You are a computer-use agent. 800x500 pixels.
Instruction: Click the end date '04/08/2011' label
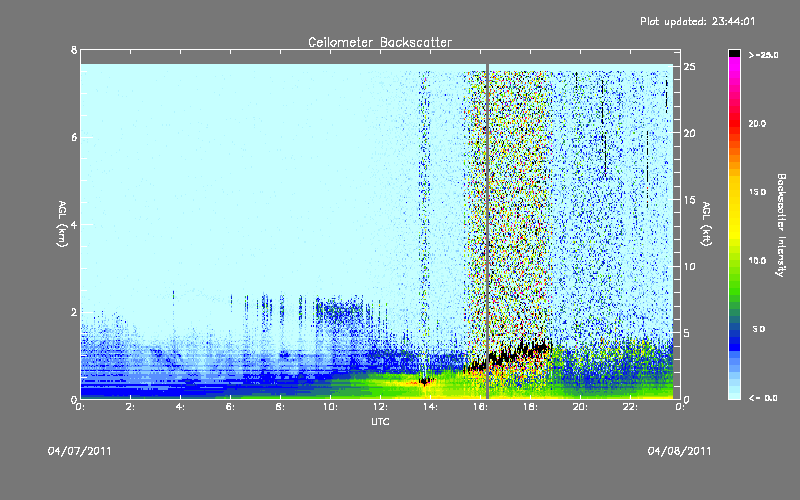(679, 451)
